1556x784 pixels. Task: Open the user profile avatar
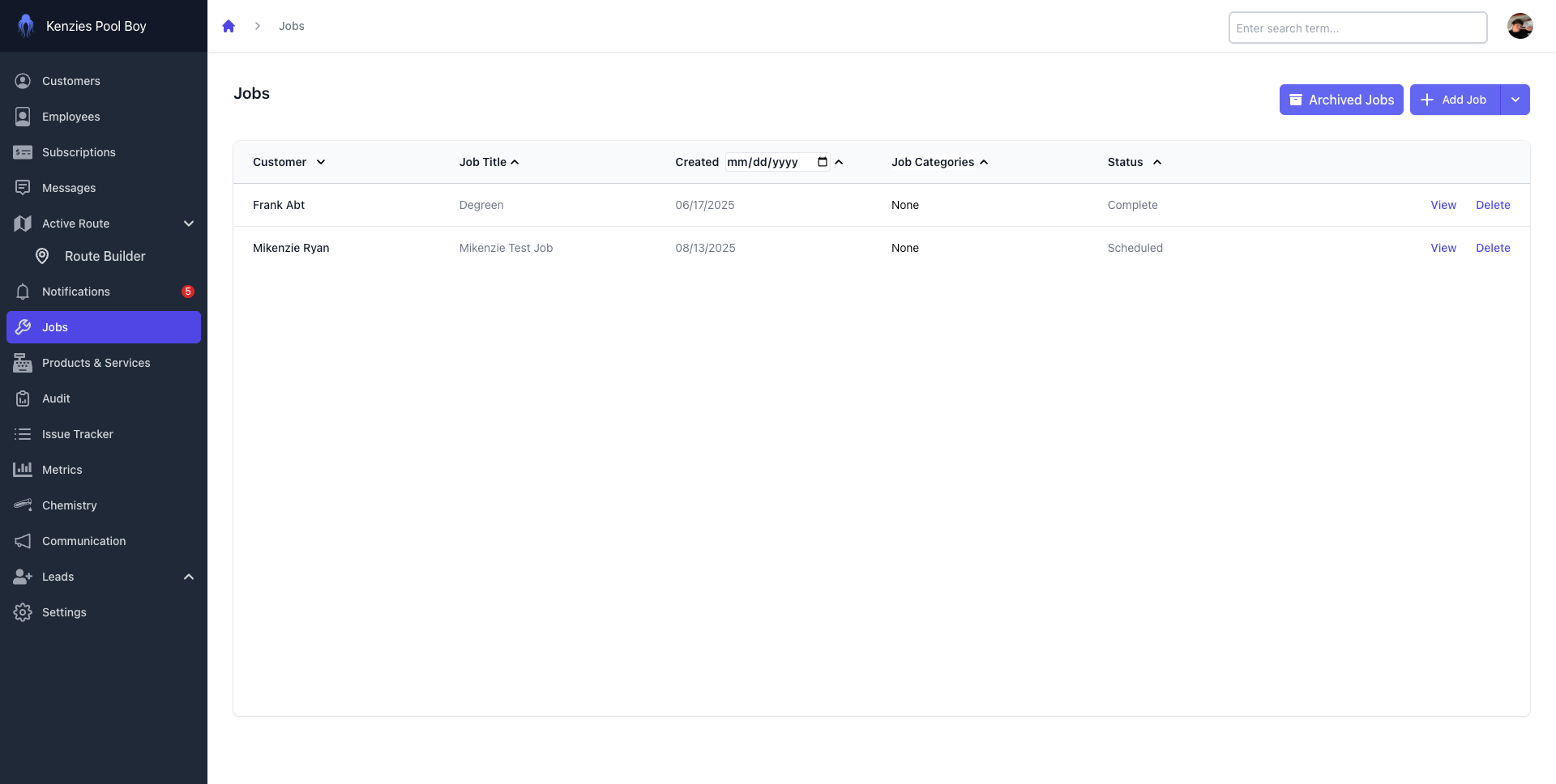pos(1520,26)
